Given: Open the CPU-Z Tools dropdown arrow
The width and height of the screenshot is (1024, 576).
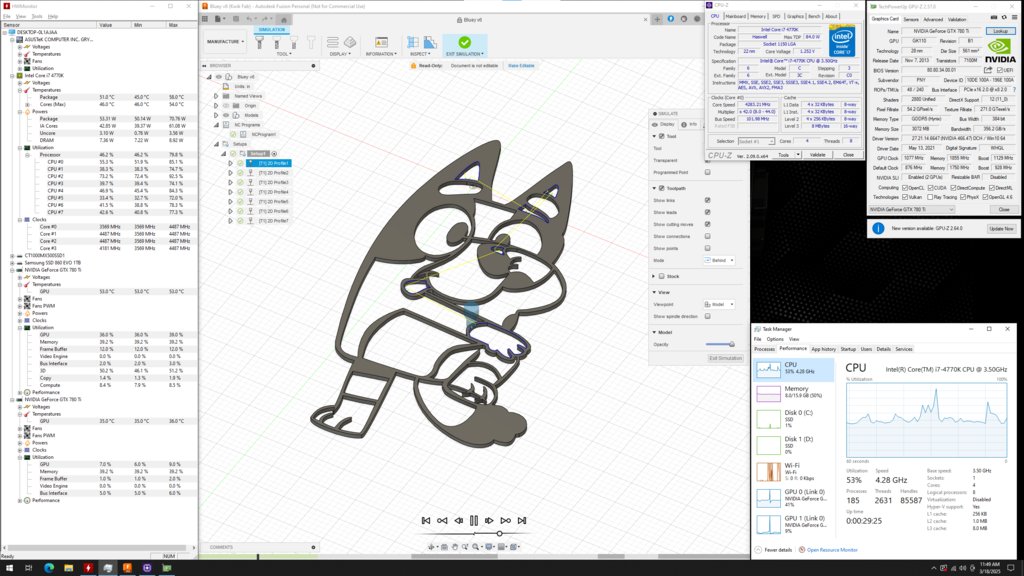Looking at the screenshot, I should pos(797,155).
